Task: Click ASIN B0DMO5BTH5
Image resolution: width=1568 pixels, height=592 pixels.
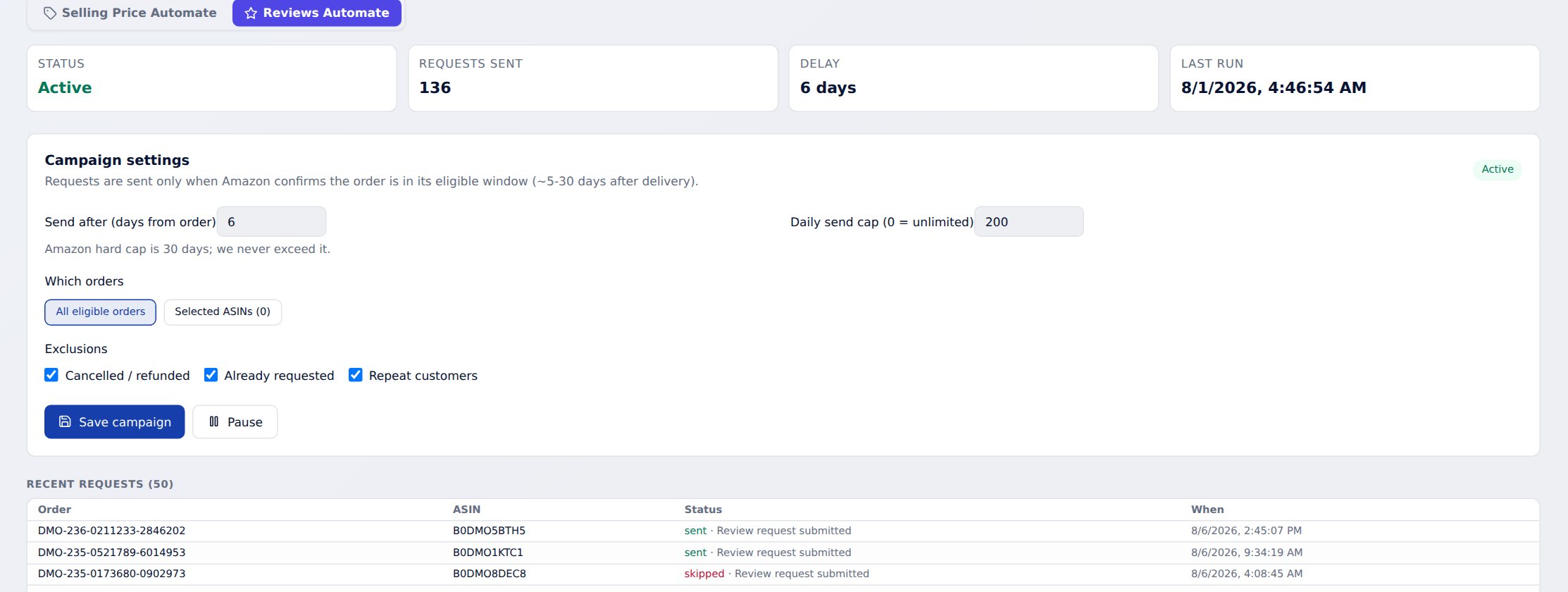Action: (489, 531)
